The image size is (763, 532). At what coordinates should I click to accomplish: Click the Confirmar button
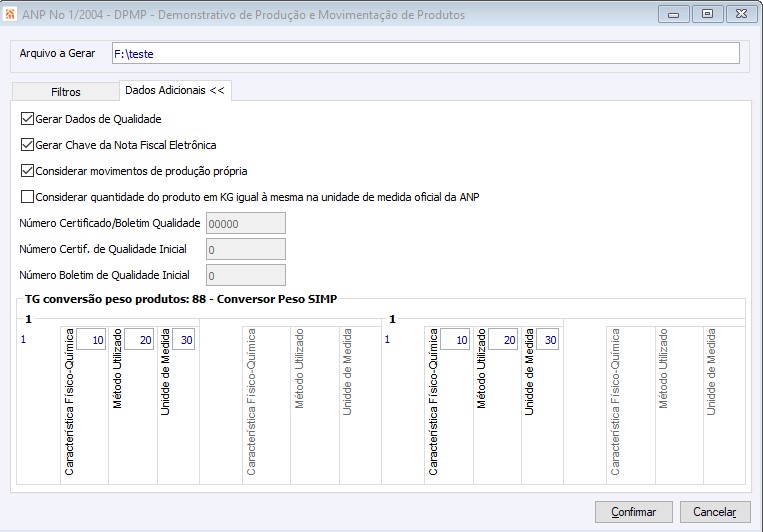(634, 512)
